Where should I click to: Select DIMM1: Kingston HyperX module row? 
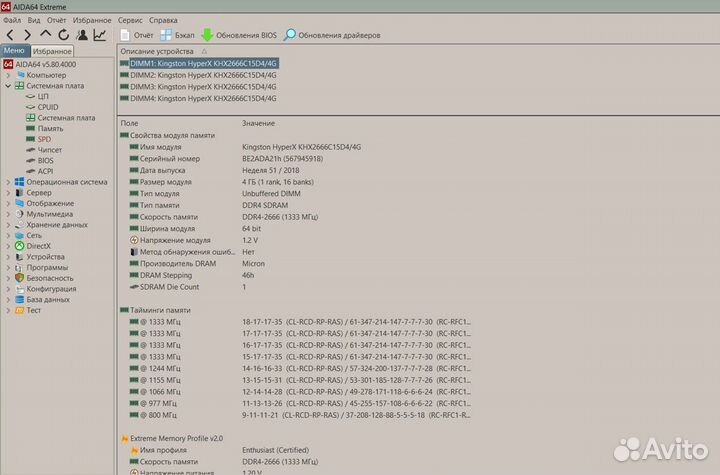199,63
